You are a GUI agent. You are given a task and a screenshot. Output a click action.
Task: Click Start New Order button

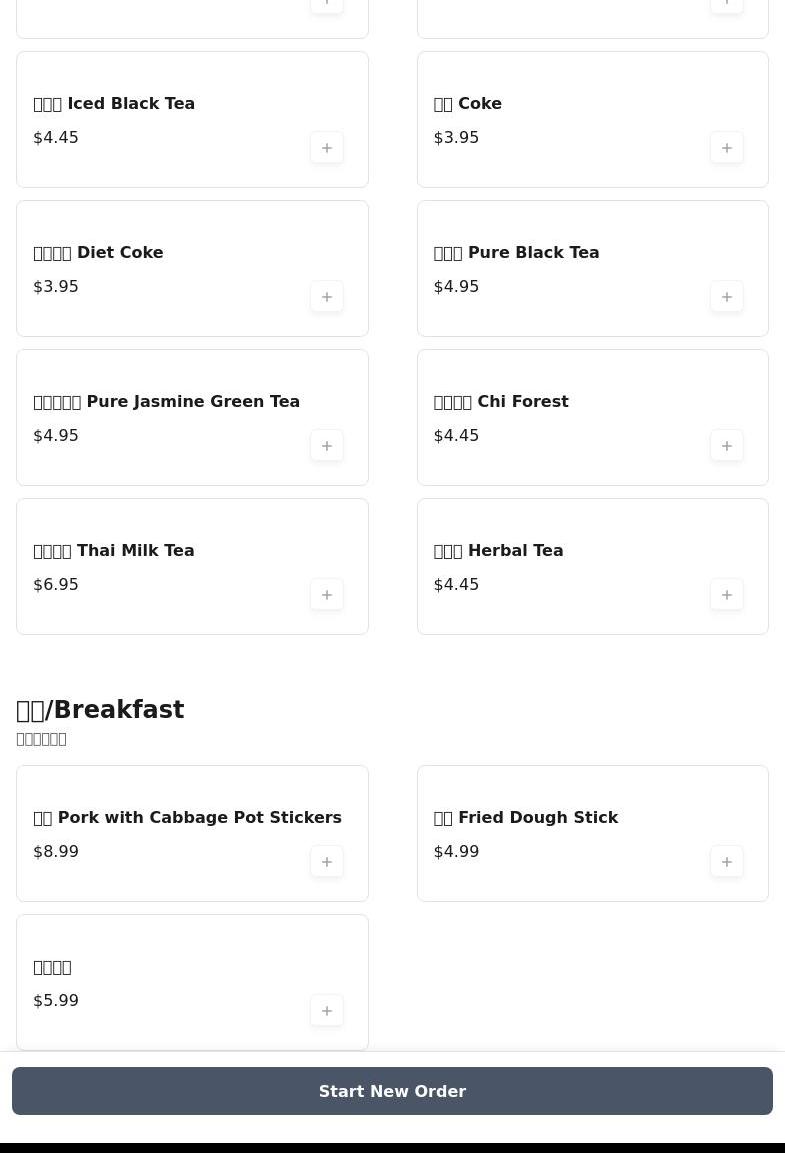(392, 1091)
